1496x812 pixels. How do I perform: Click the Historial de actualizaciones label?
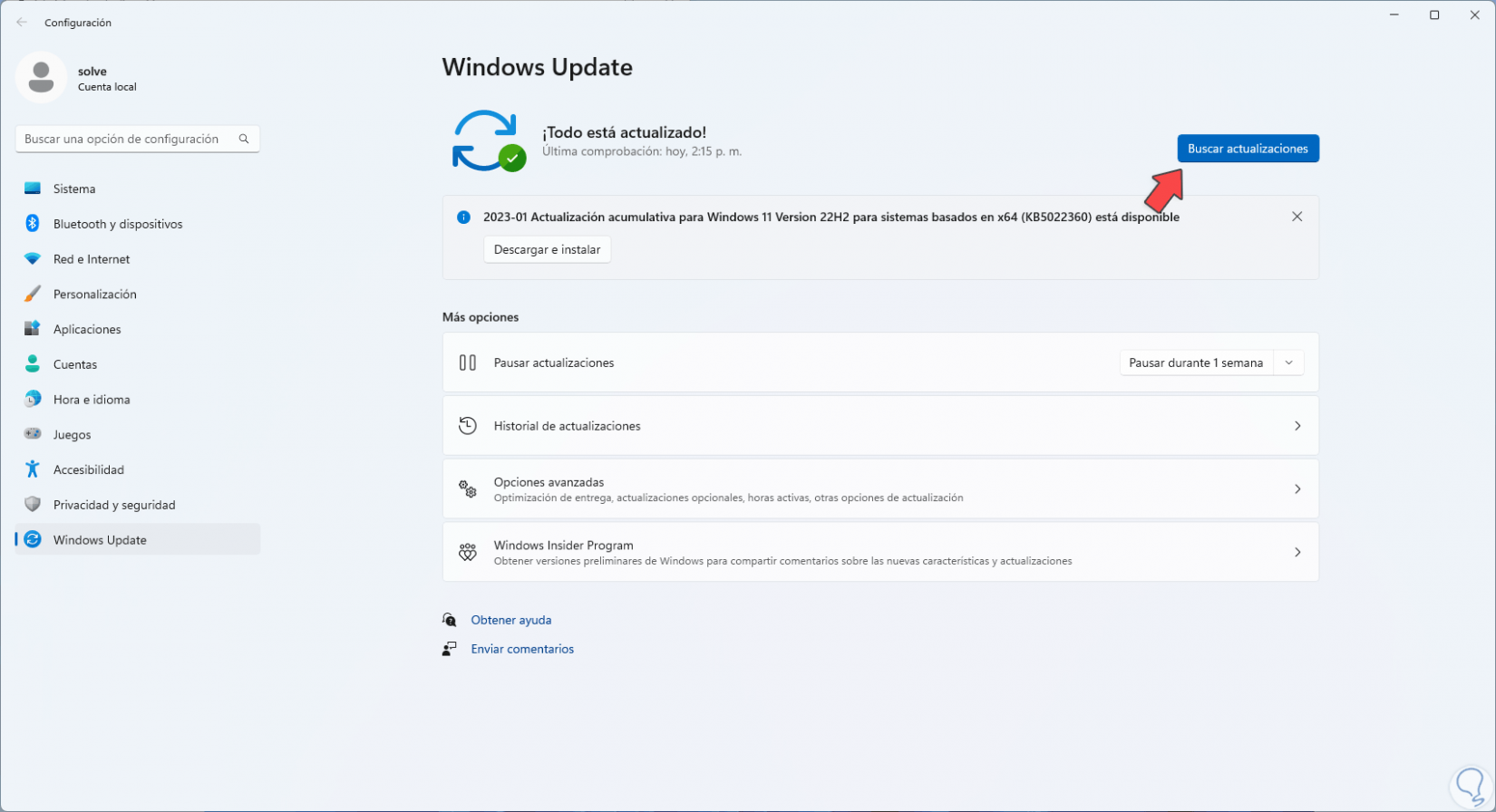(567, 426)
